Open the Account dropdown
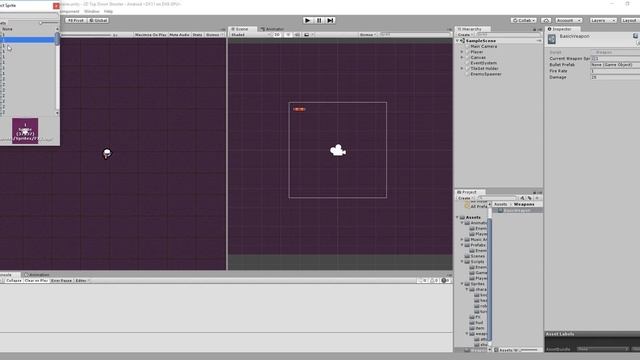 tap(569, 20)
